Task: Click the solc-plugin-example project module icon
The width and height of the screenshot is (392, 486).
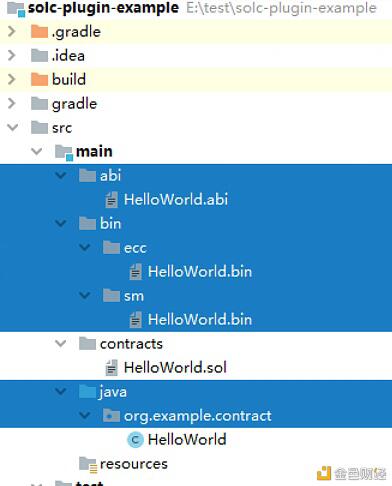Action: 16,9
